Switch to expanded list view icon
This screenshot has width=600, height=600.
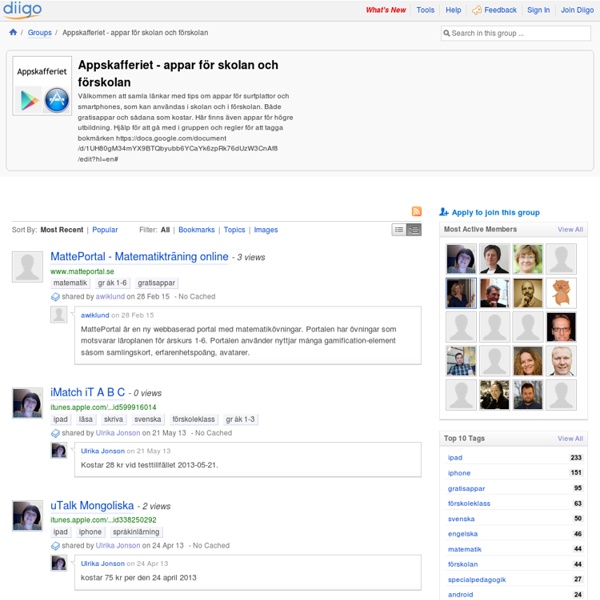[414, 230]
